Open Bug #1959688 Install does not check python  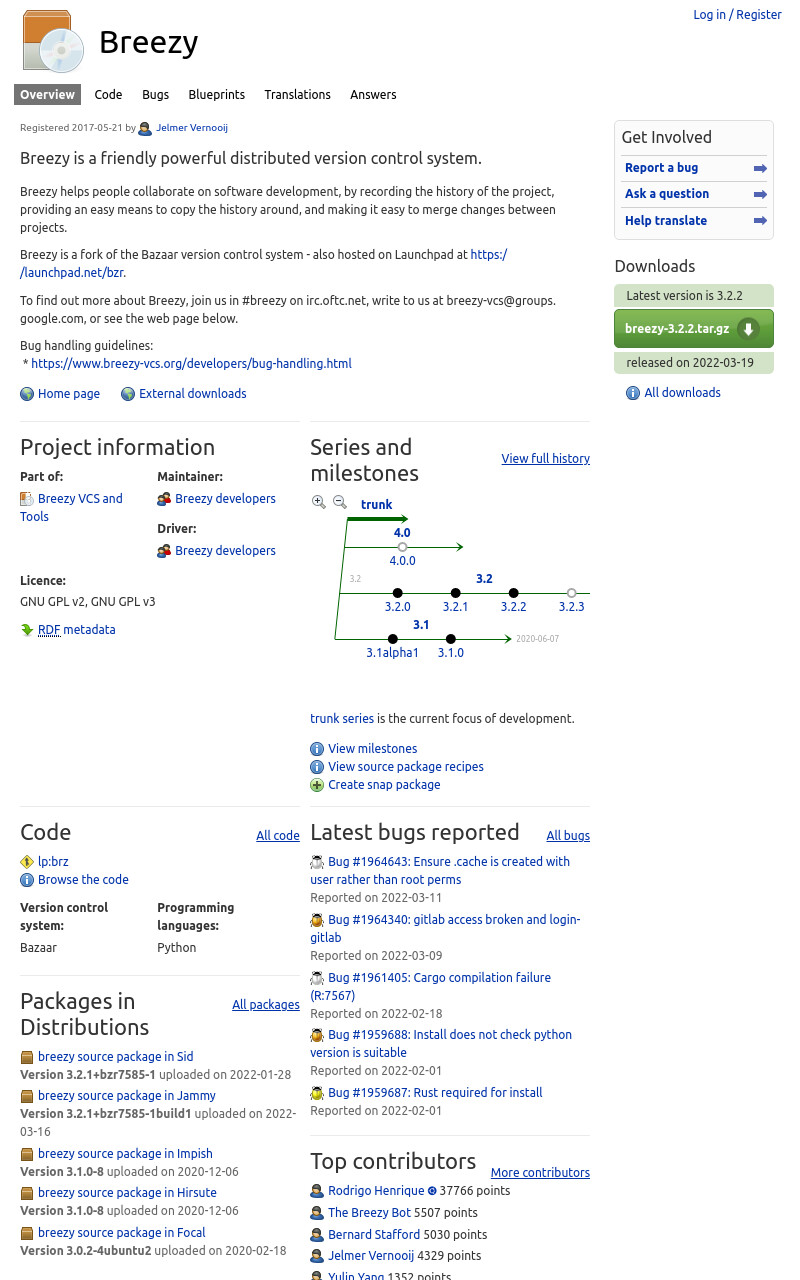(441, 1044)
